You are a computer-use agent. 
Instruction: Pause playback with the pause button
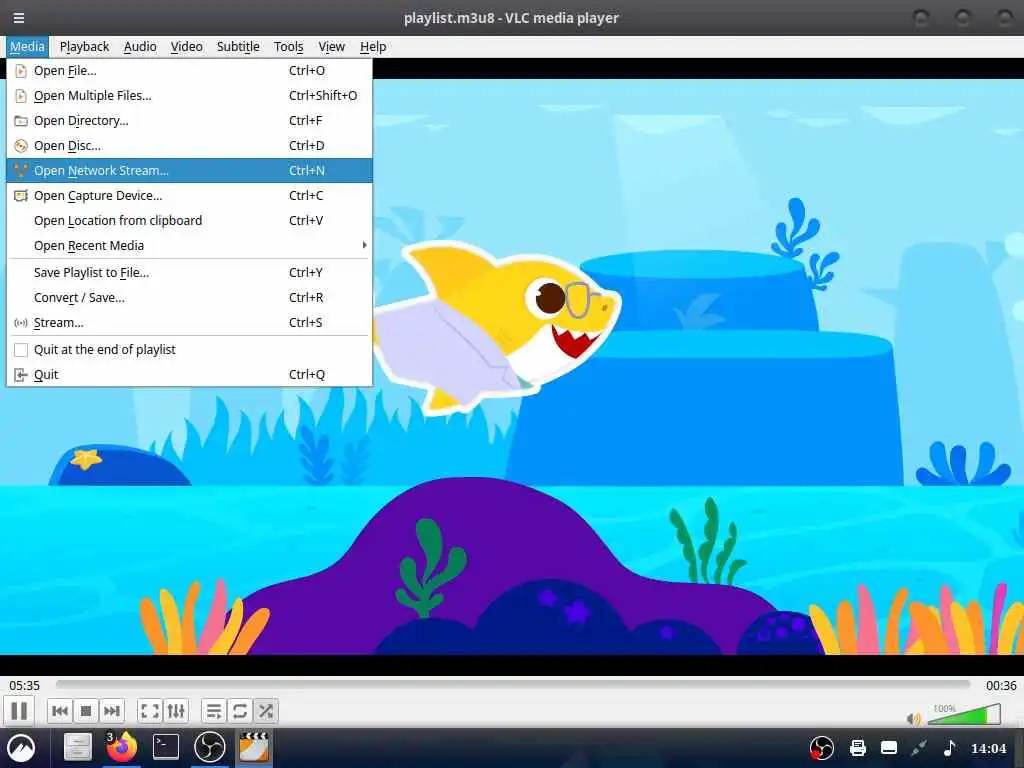click(x=19, y=711)
